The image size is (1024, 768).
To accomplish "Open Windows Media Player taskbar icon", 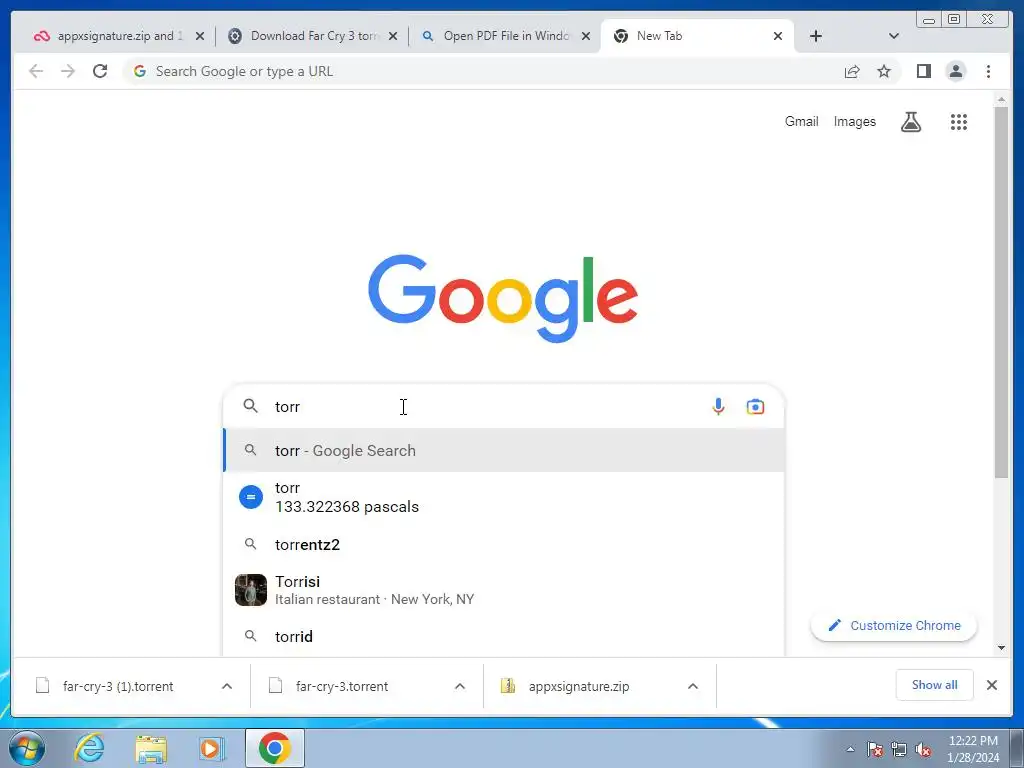I will pyautogui.click(x=211, y=748).
